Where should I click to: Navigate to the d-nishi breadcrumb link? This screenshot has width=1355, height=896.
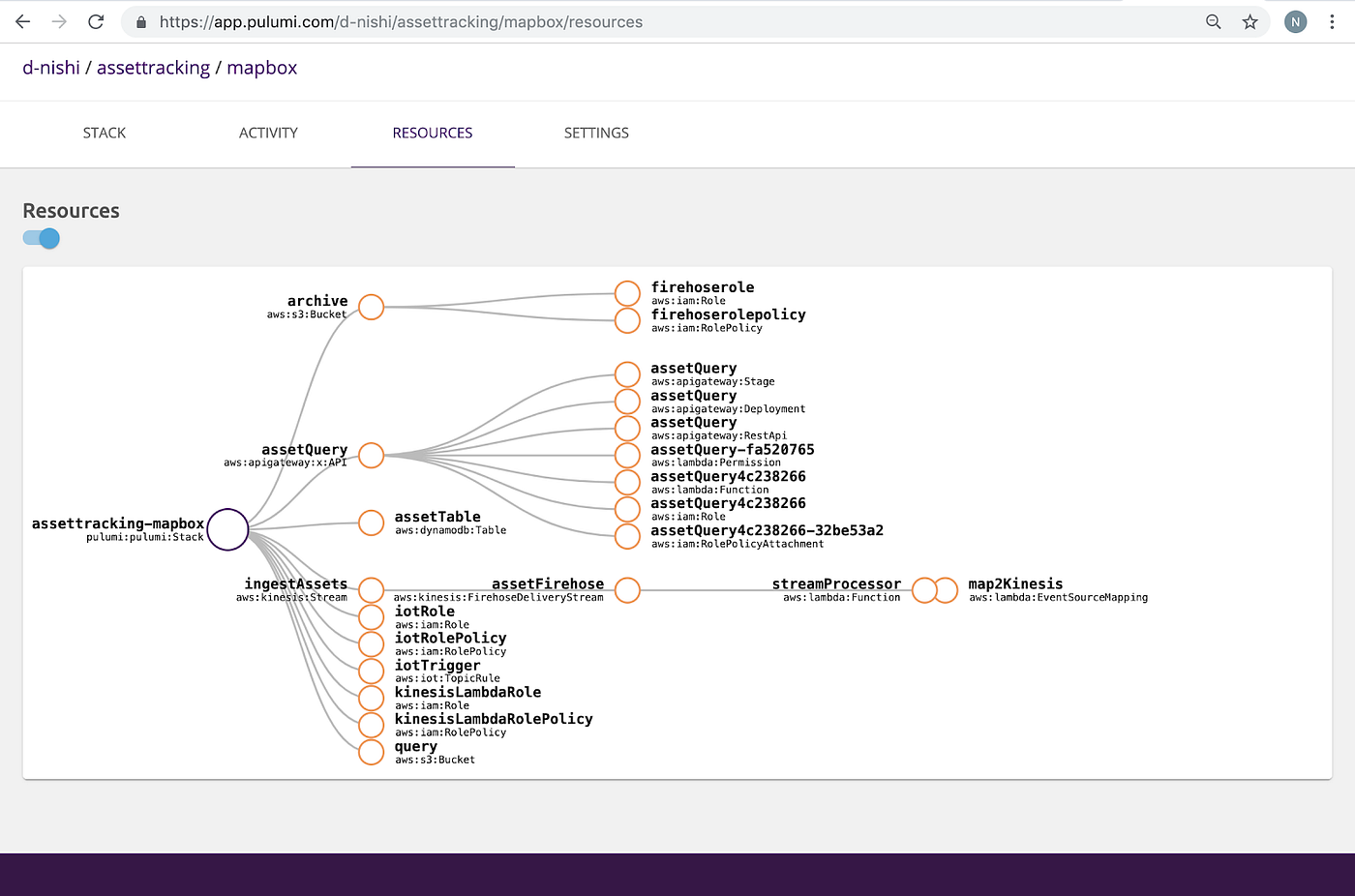[50, 67]
